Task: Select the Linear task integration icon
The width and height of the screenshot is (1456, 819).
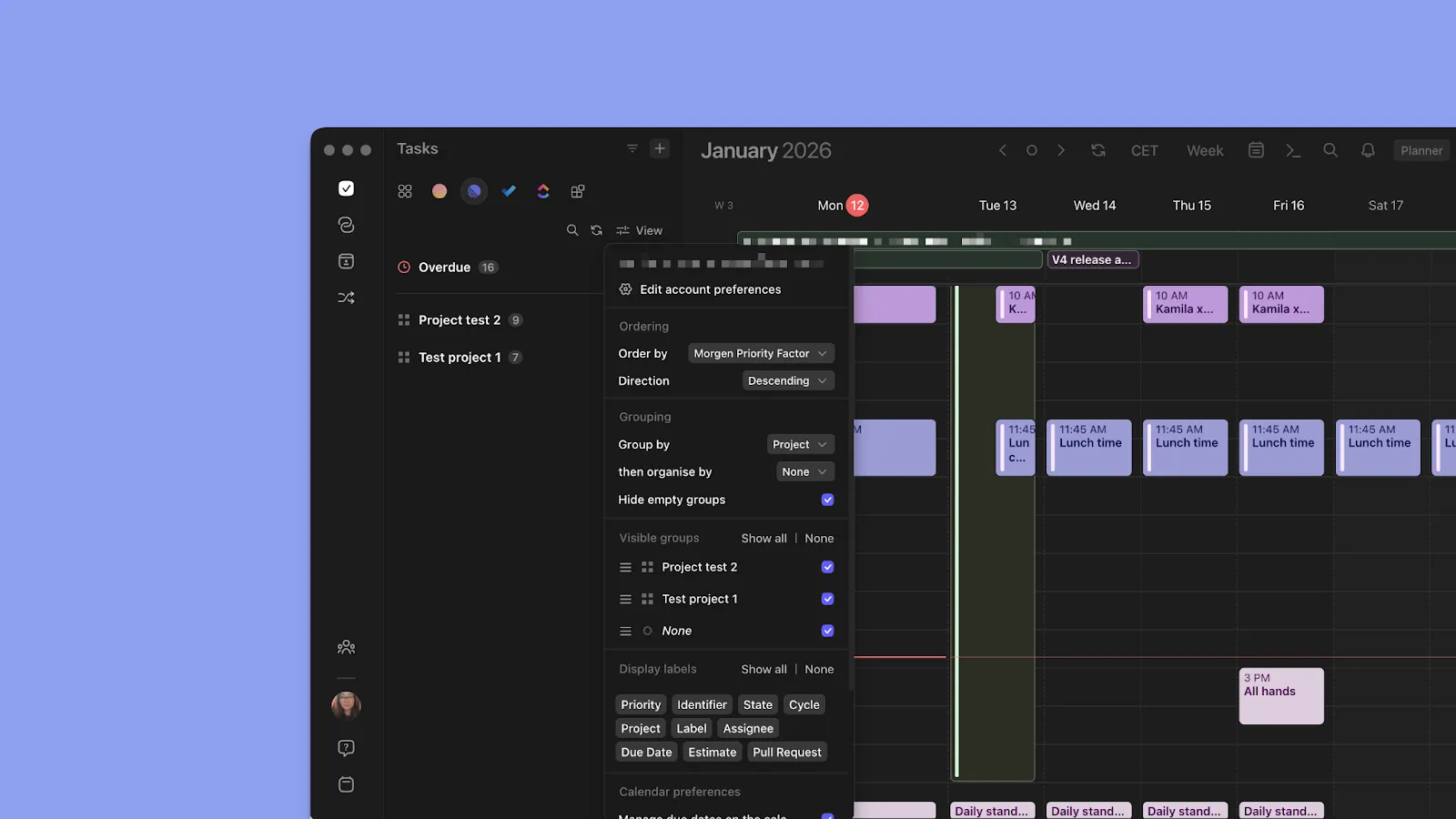Action: [x=474, y=191]
